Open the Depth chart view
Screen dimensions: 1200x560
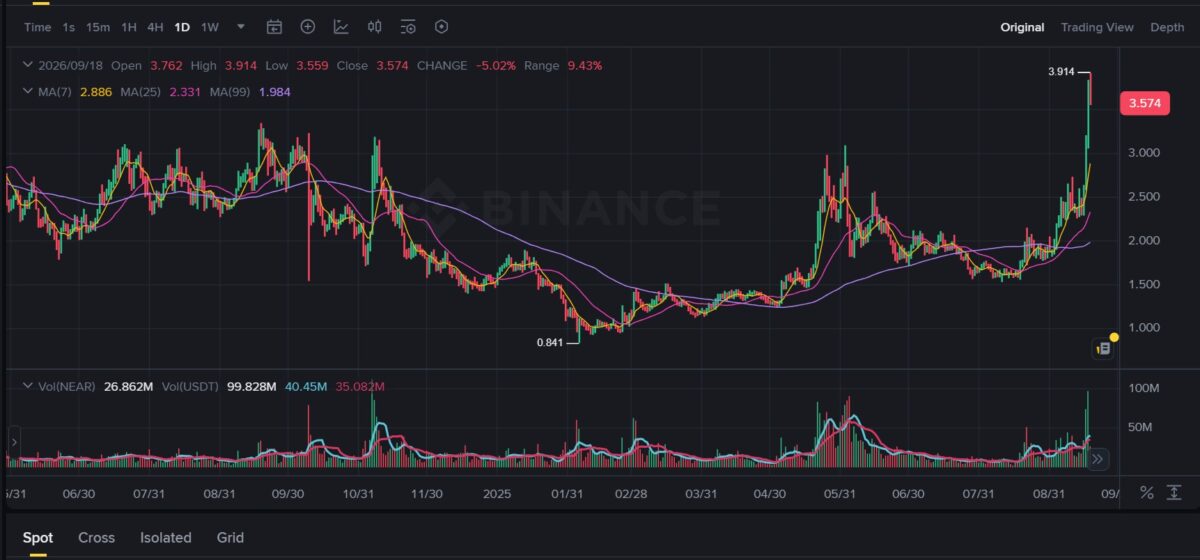point(1167,27)
